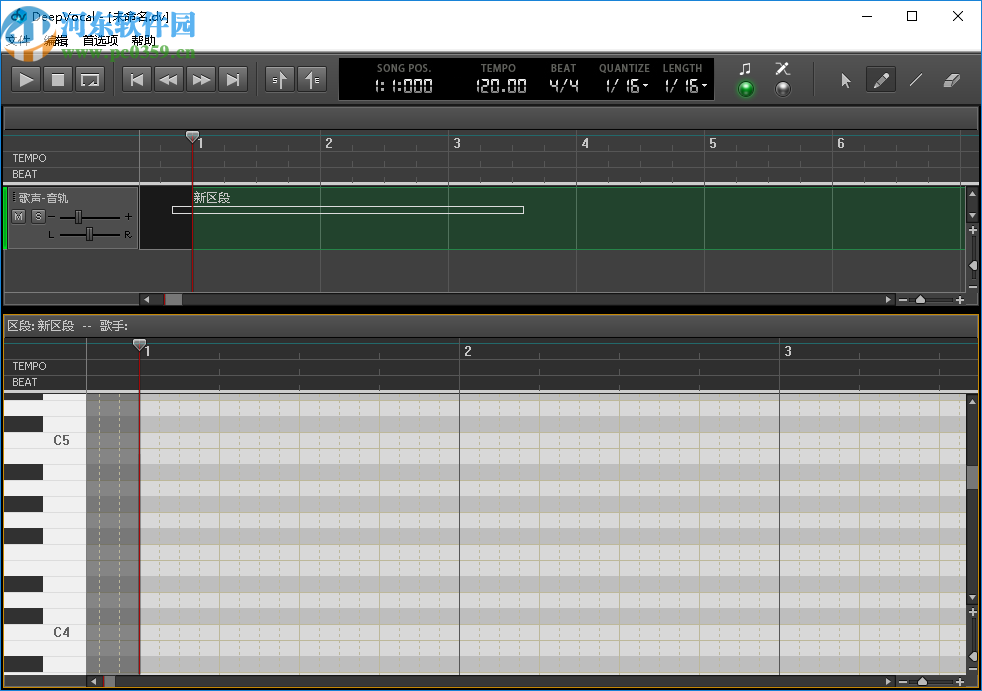Click the loop playback icon
The width and height of the screenshot is (982, 691).
click(90, 79)
